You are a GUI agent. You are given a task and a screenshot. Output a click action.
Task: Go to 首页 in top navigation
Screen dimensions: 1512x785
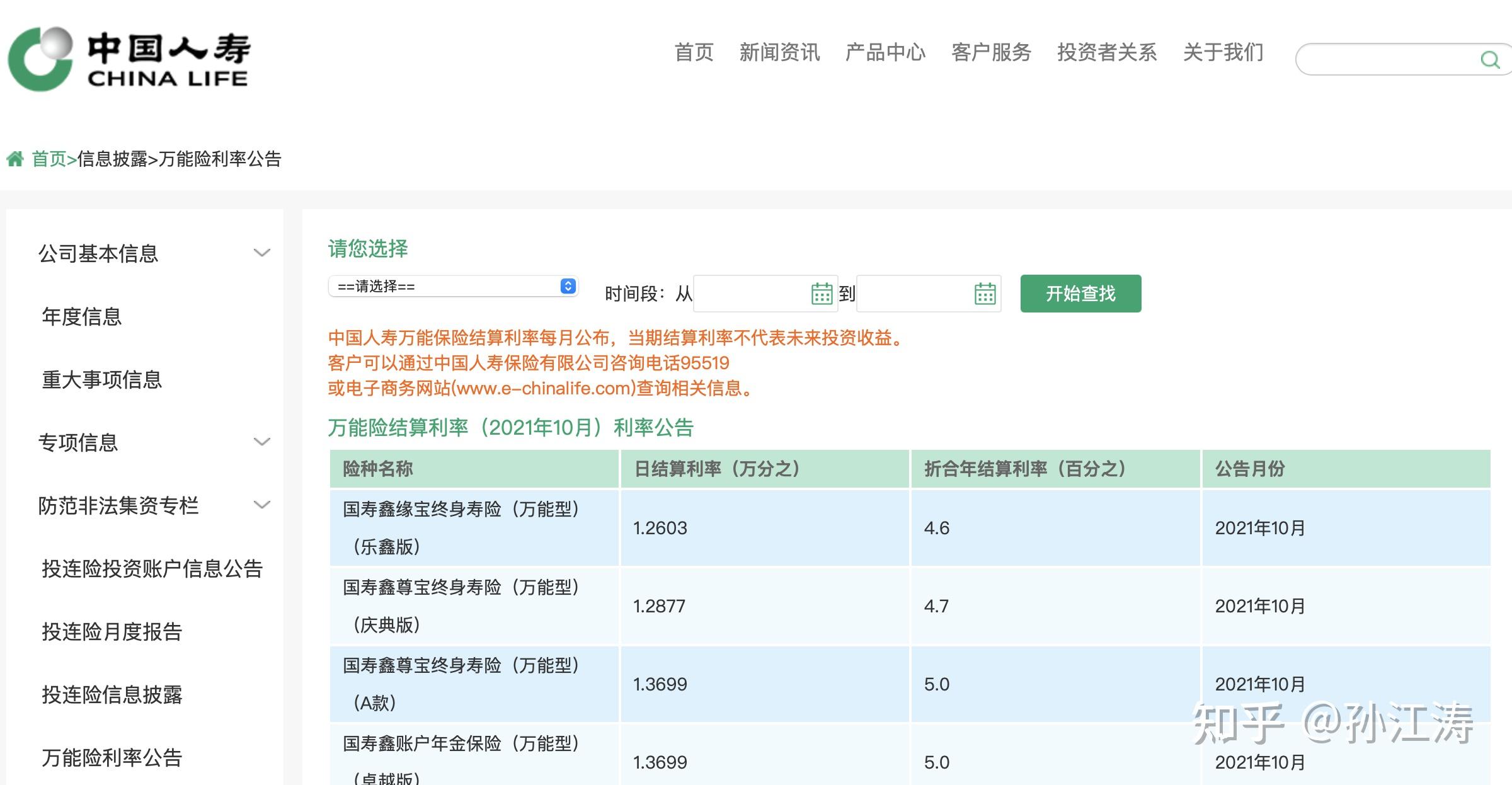[x=694, y=52]
